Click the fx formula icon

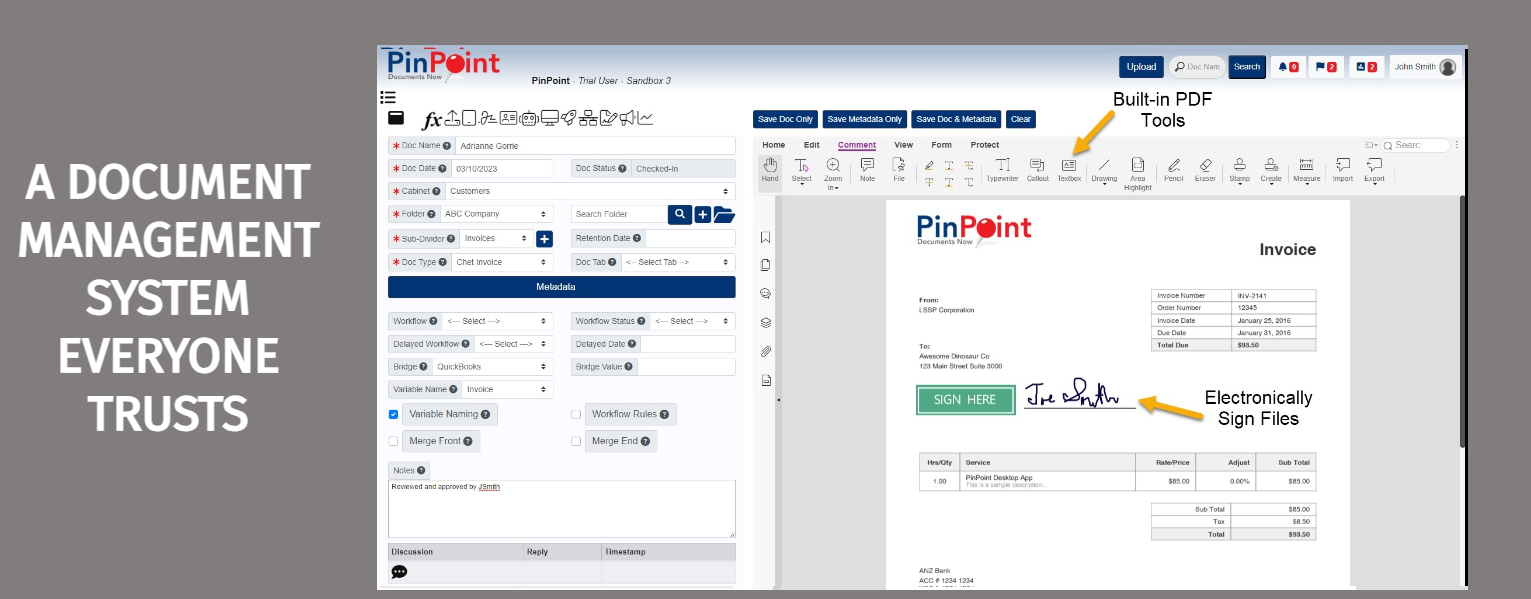coord(432,120)
